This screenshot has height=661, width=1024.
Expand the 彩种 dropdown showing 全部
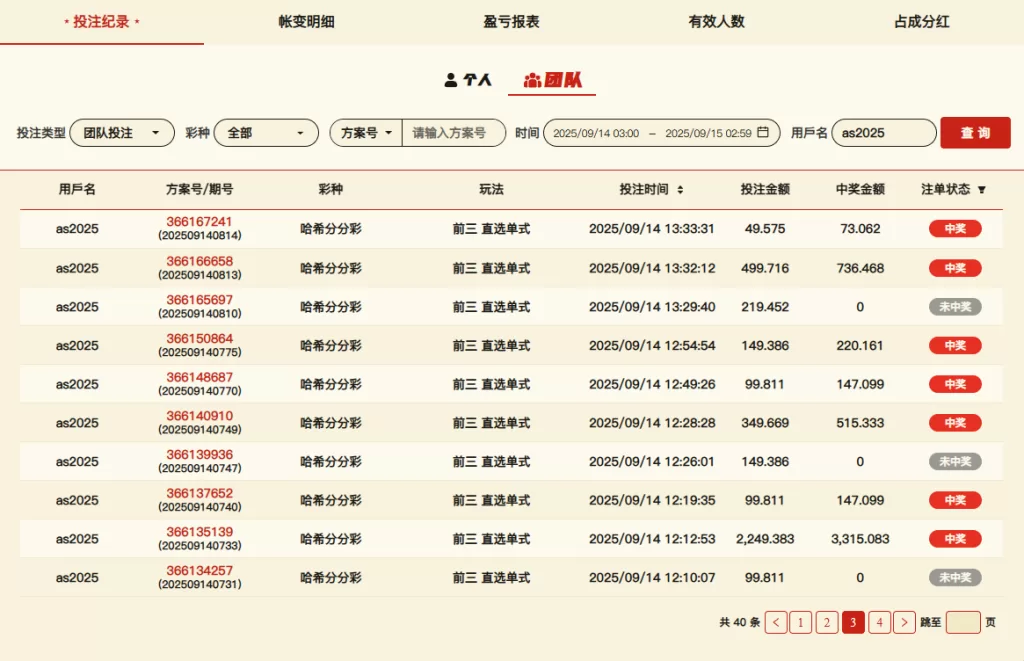pos(266,133)
